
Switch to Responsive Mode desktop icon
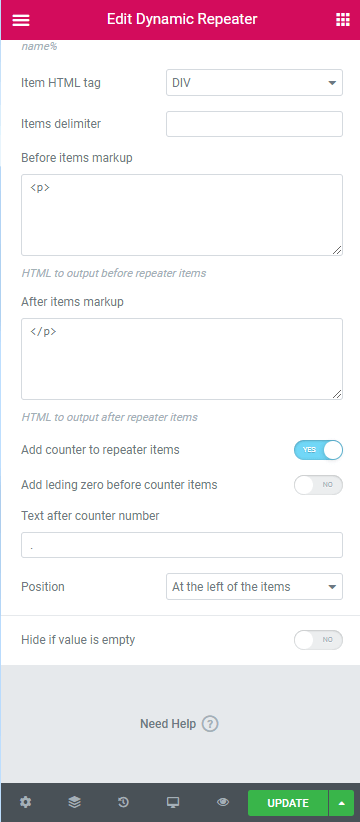coord(173,803)
